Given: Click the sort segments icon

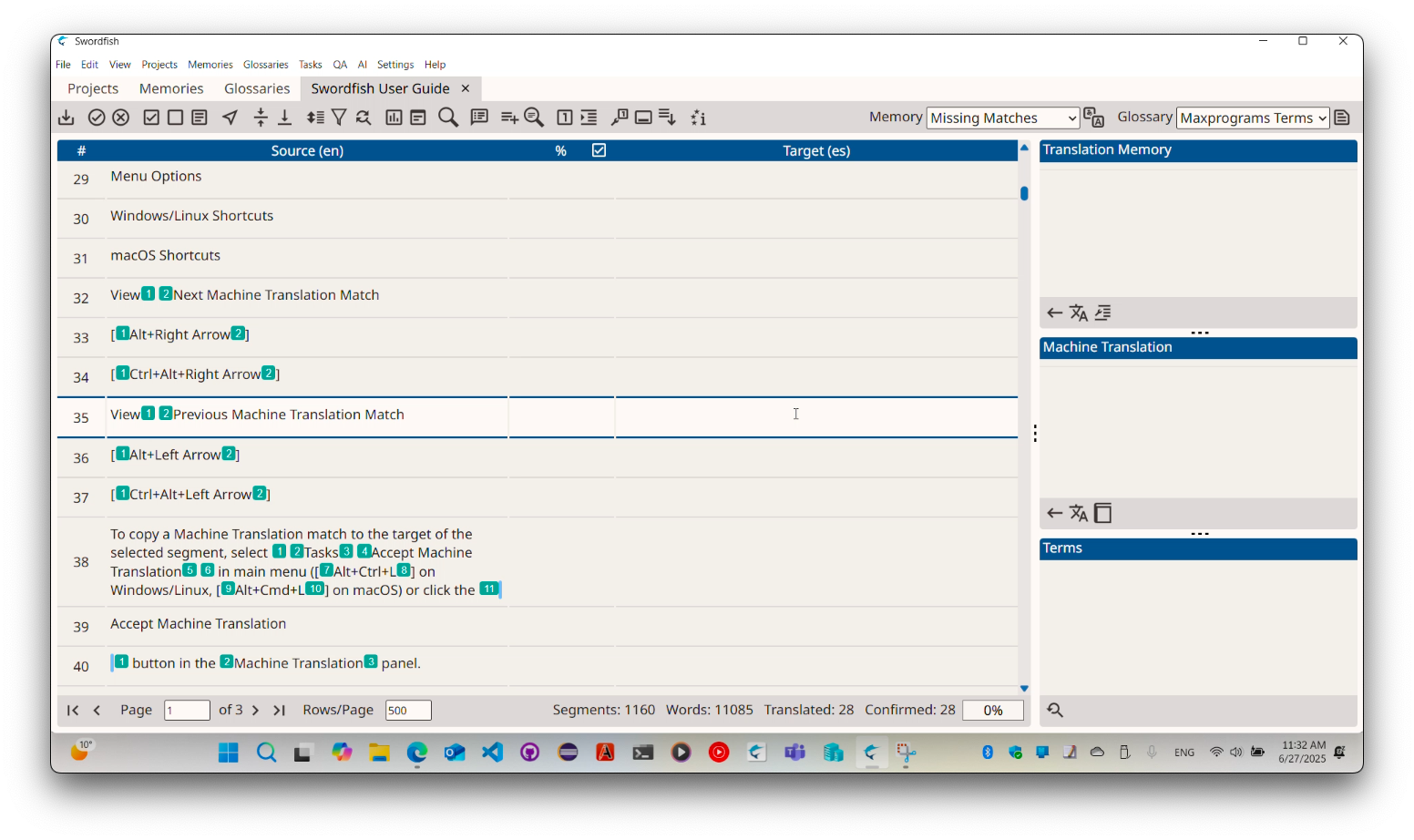Looking at the screenshot, I should 315,118.
